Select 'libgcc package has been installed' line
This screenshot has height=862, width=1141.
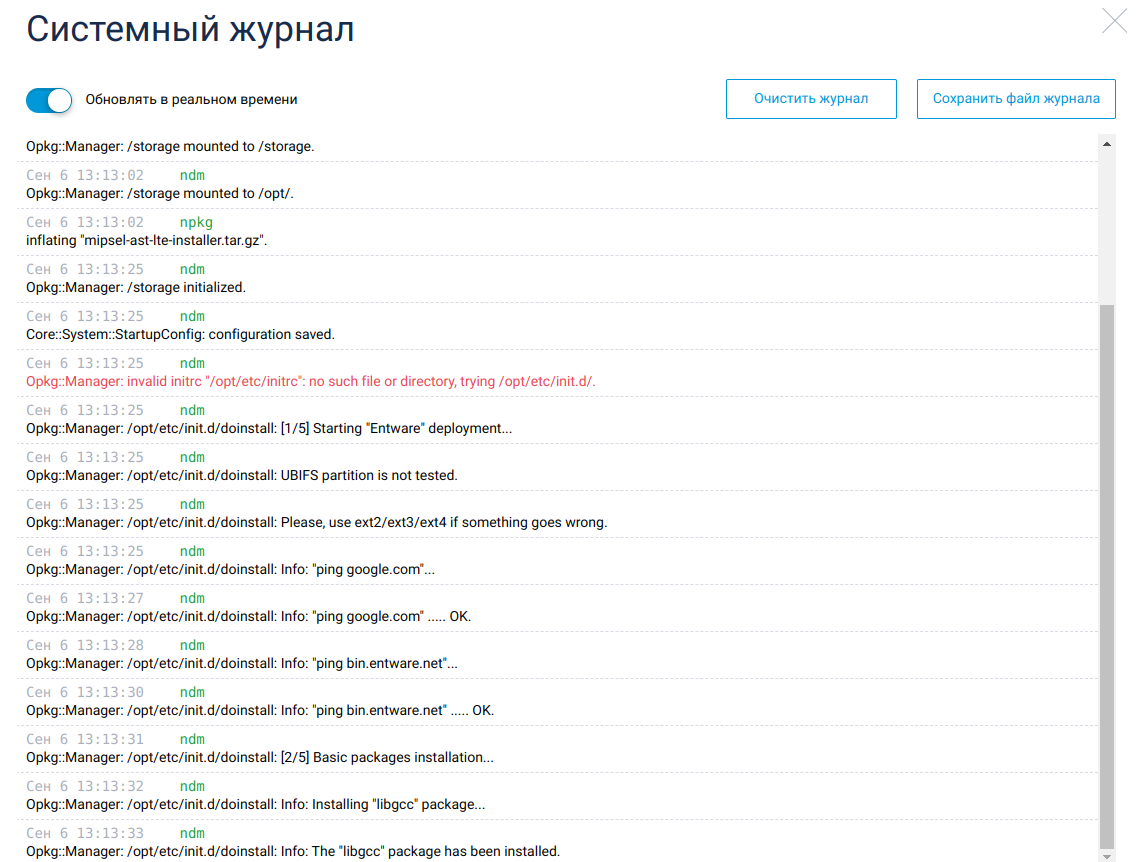293,852
